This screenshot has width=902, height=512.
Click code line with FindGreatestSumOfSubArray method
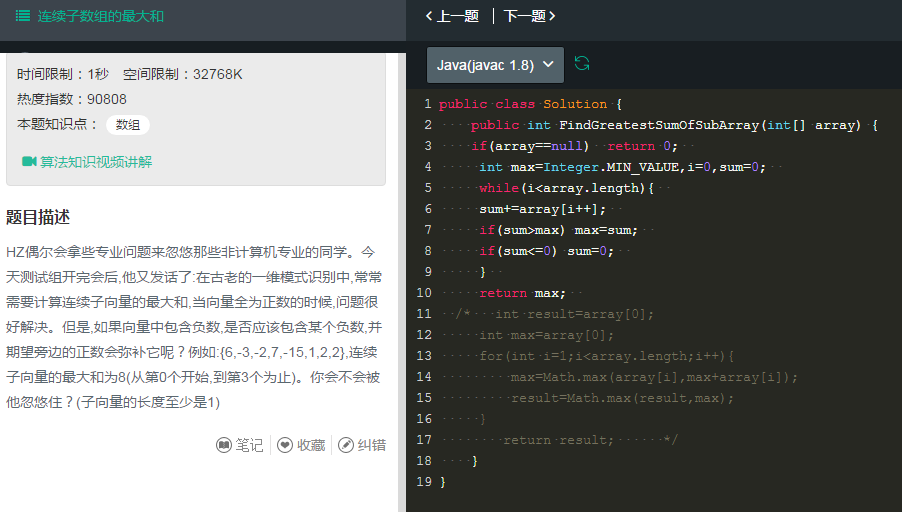[674, 125]
